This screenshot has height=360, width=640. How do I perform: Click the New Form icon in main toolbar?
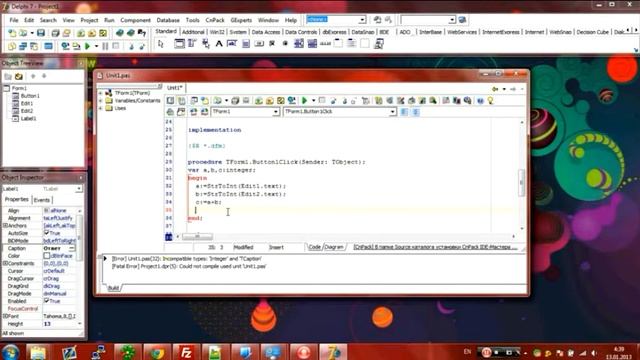point(49,46)
